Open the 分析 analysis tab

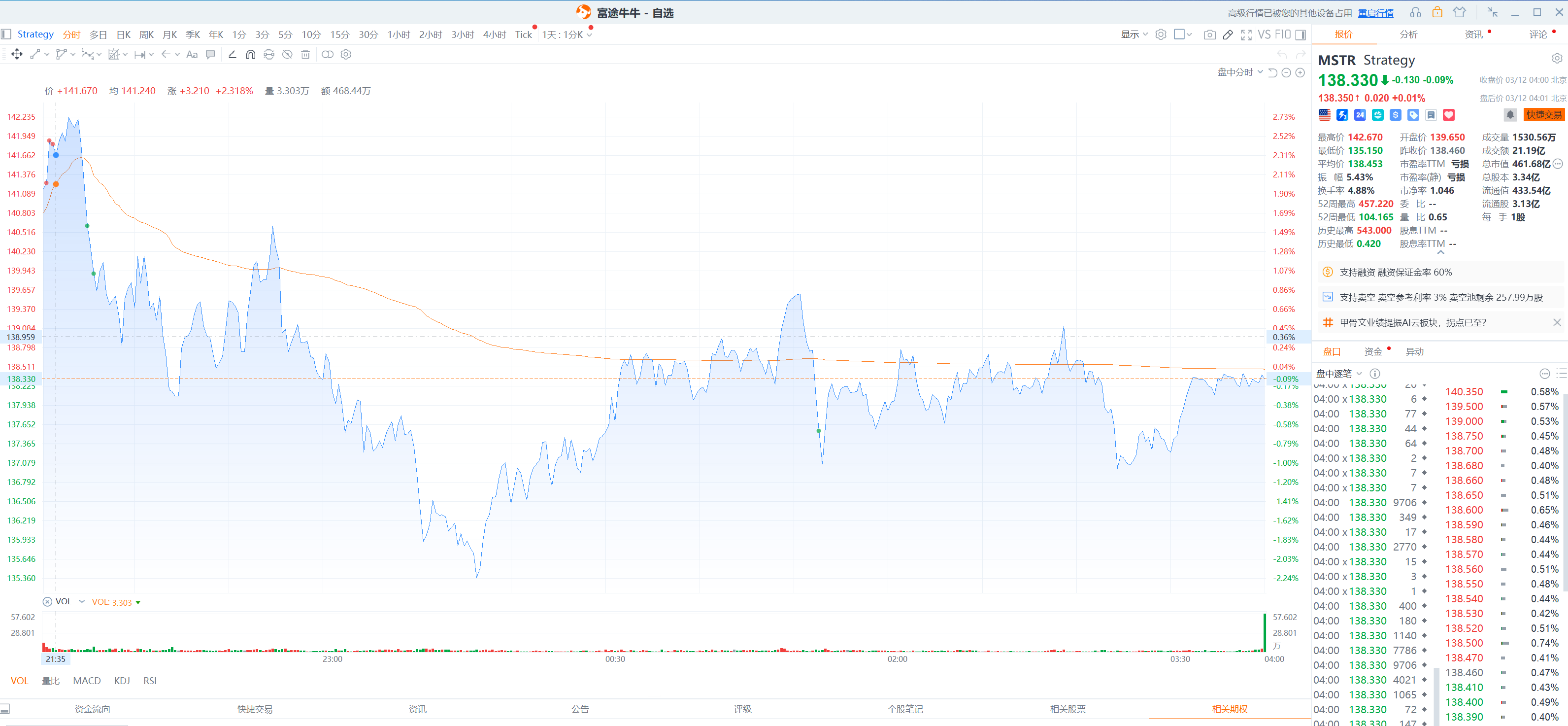pyautogui.click(x=1408, y=34)
